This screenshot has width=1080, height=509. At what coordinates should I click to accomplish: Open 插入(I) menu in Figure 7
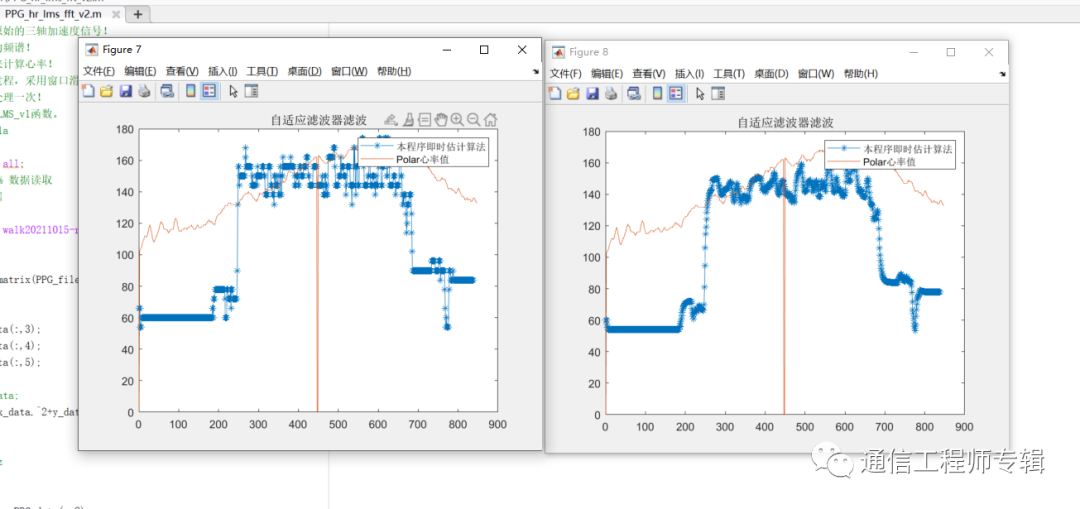[222, 71]
